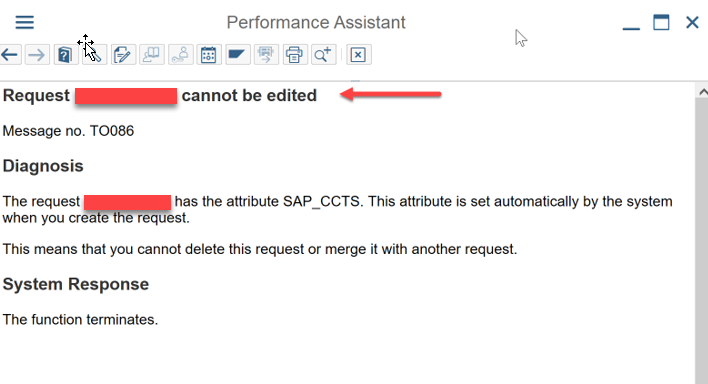Maximize the Performance Assistant window
The width and height of the screenshot is (708, 384).
coord(661,22)
